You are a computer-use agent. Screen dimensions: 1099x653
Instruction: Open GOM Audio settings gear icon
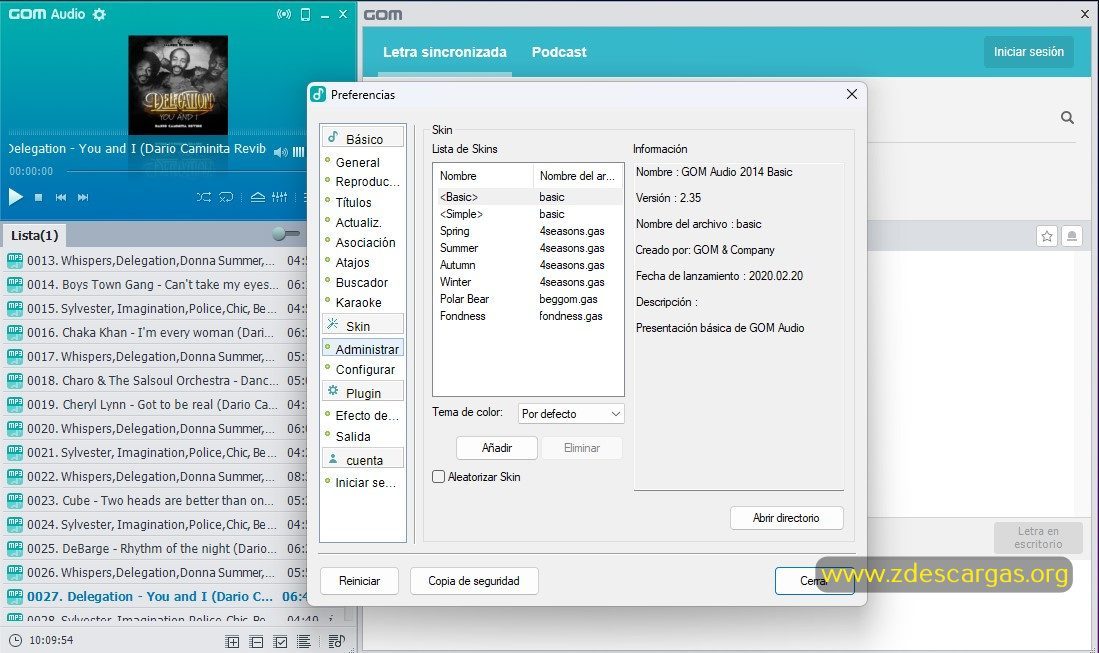coord(100,14)
